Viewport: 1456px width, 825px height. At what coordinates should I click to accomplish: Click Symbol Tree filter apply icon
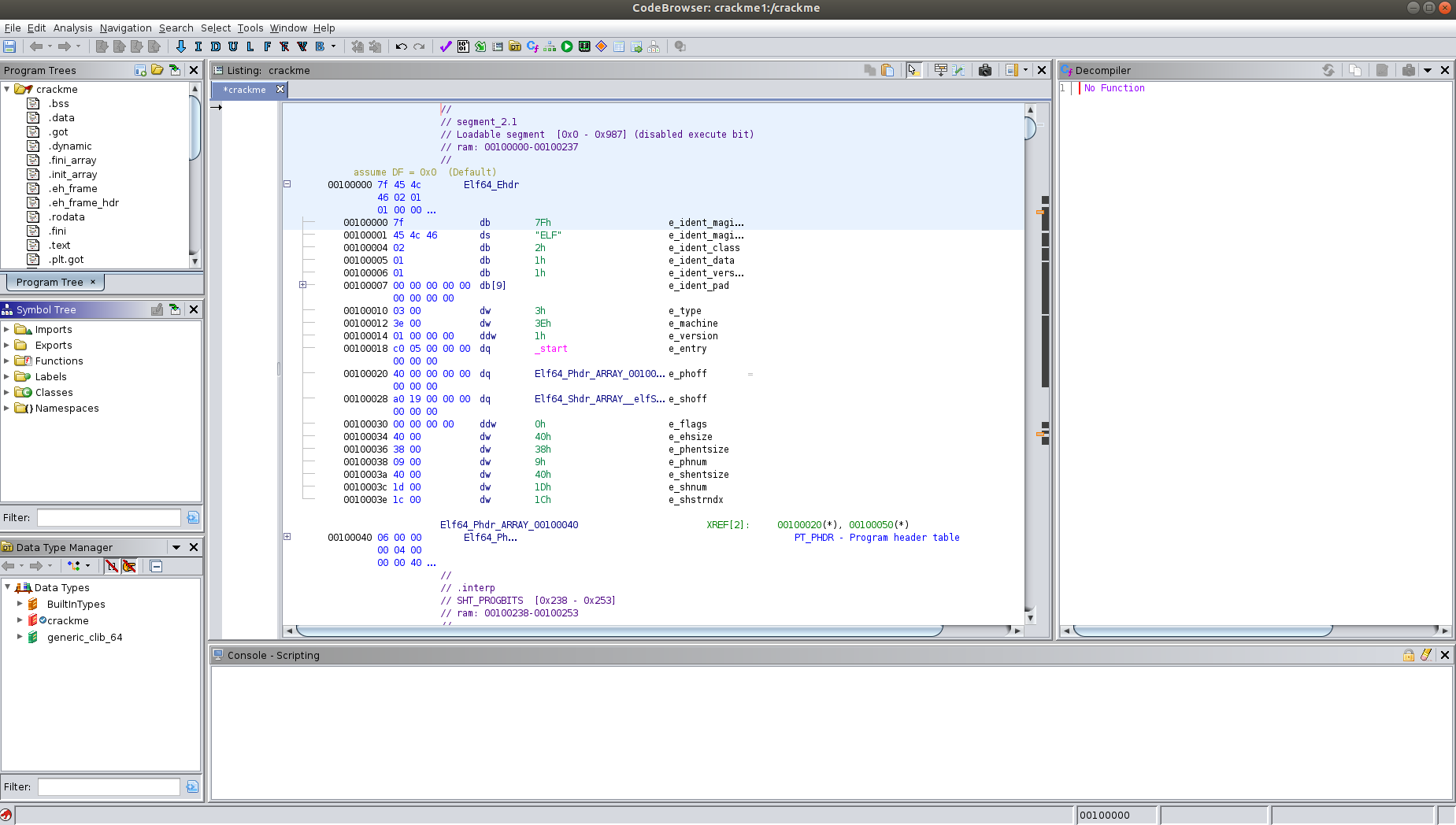[x=193, y=517]
